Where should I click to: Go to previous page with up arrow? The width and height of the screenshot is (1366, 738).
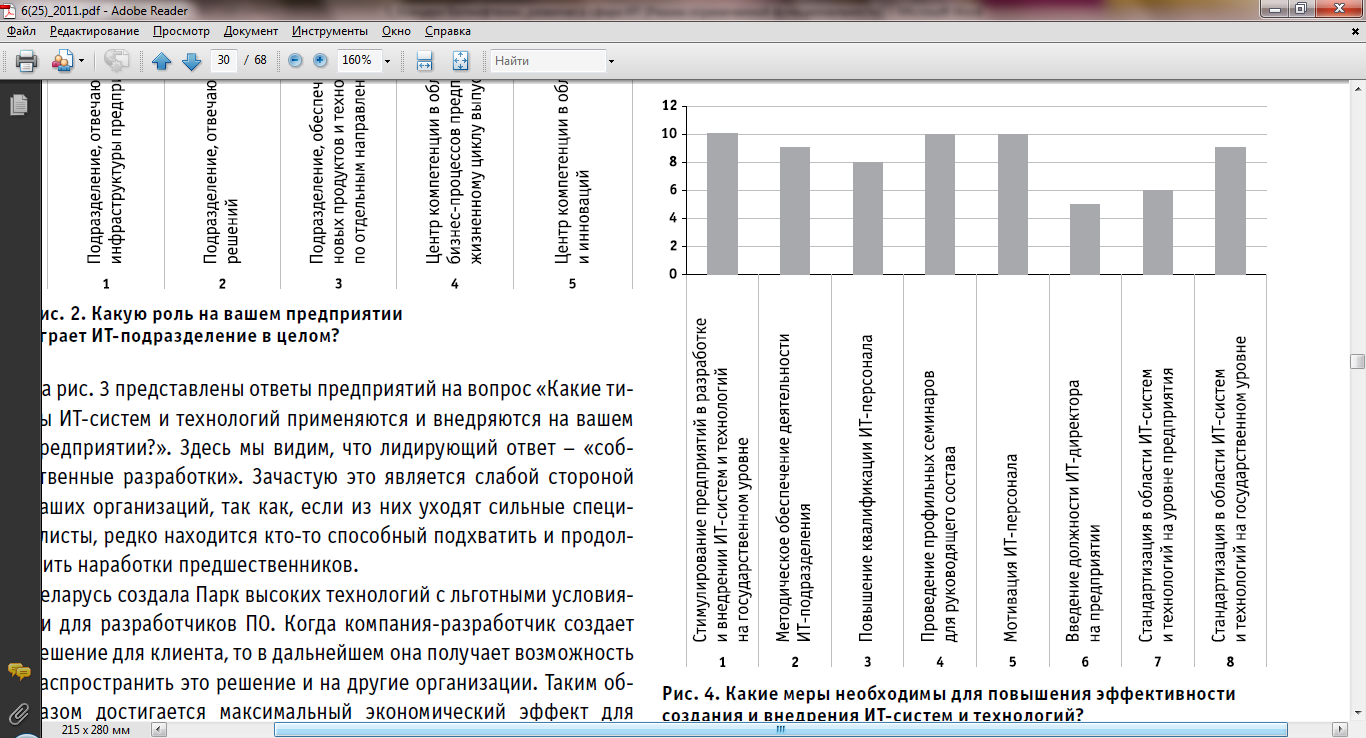pos(162,61)
